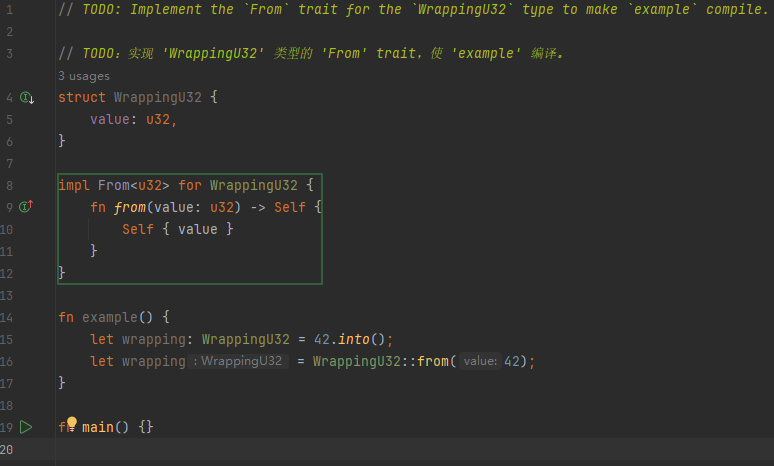Click "Self { value }" inside the from function
This screenshot has height=466, width=774.
point(177,229)
